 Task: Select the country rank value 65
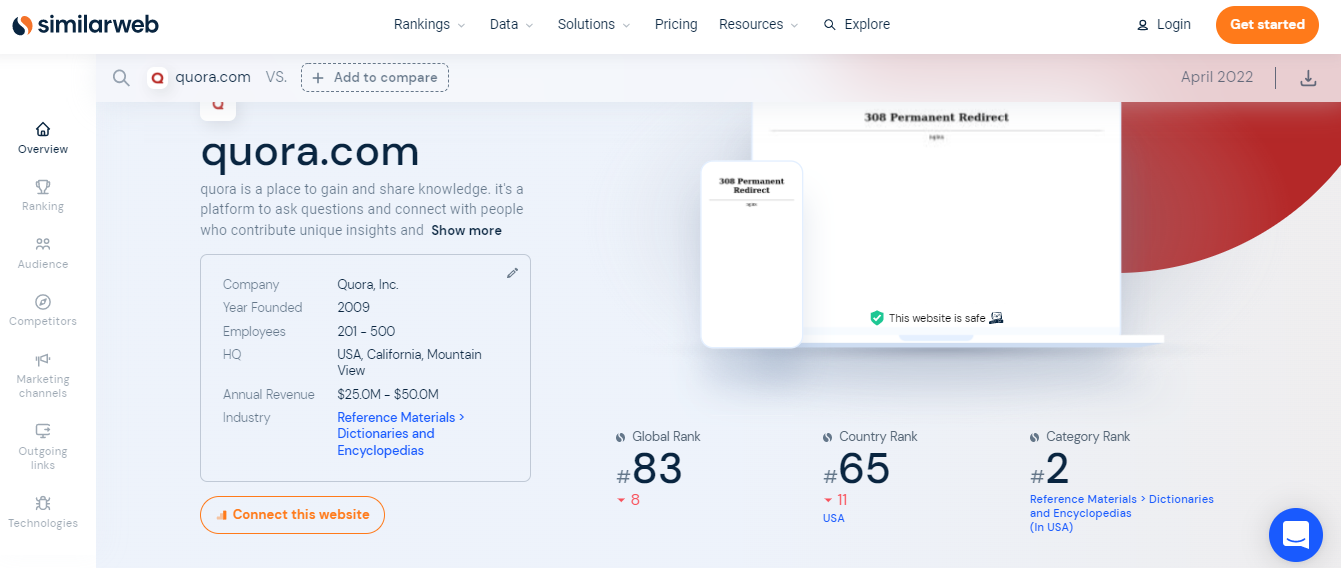coord(864,468)
